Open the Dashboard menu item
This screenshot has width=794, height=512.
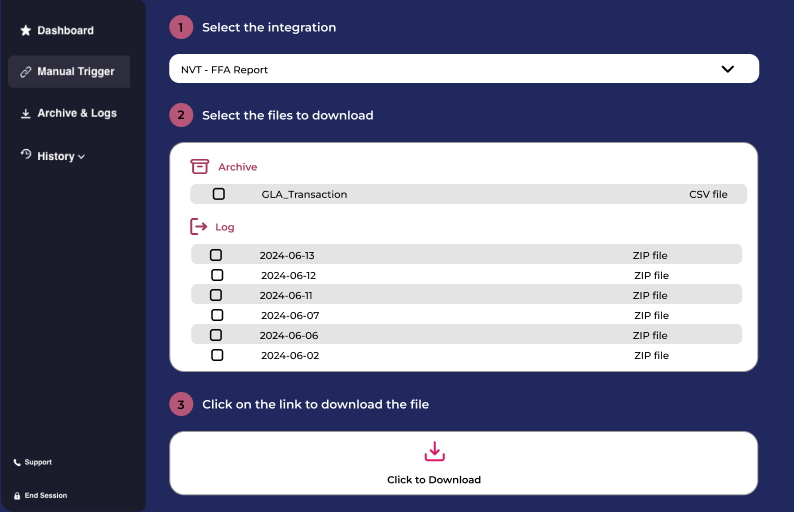57,30
